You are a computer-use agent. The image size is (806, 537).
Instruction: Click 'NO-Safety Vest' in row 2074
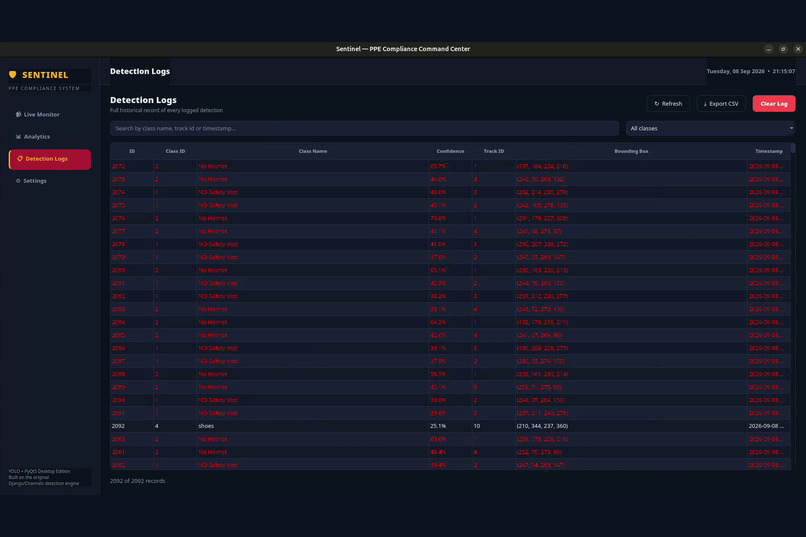(x=313, y=192)
